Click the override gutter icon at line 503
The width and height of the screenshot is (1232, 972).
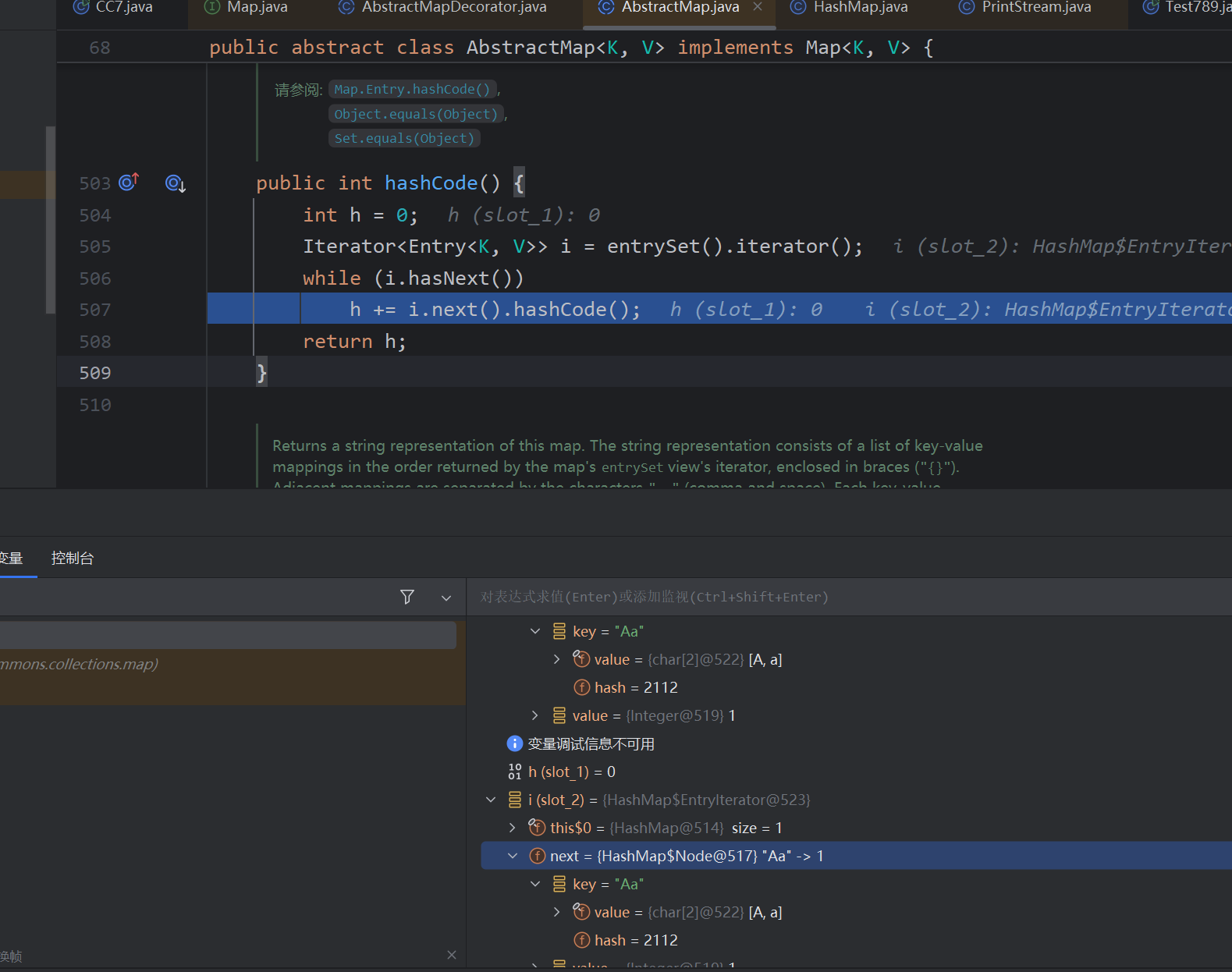[x=129, y=183]
